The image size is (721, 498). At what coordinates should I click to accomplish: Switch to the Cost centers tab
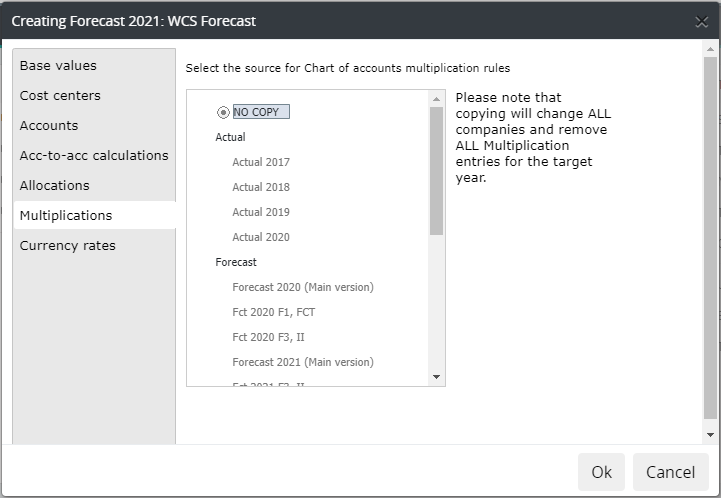point(60,96)
